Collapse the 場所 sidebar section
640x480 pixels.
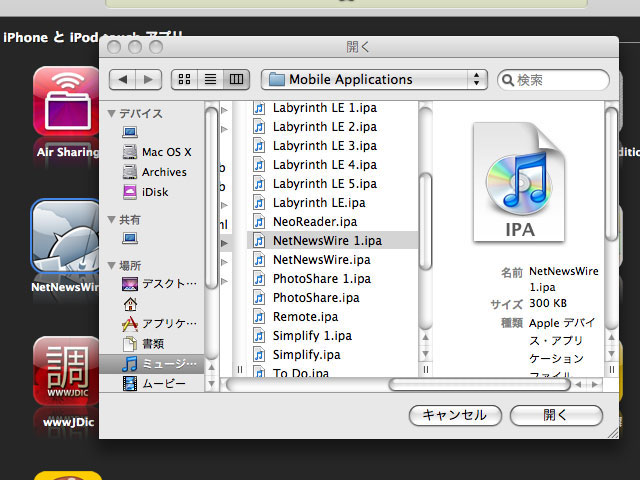(x=111, y=265)
